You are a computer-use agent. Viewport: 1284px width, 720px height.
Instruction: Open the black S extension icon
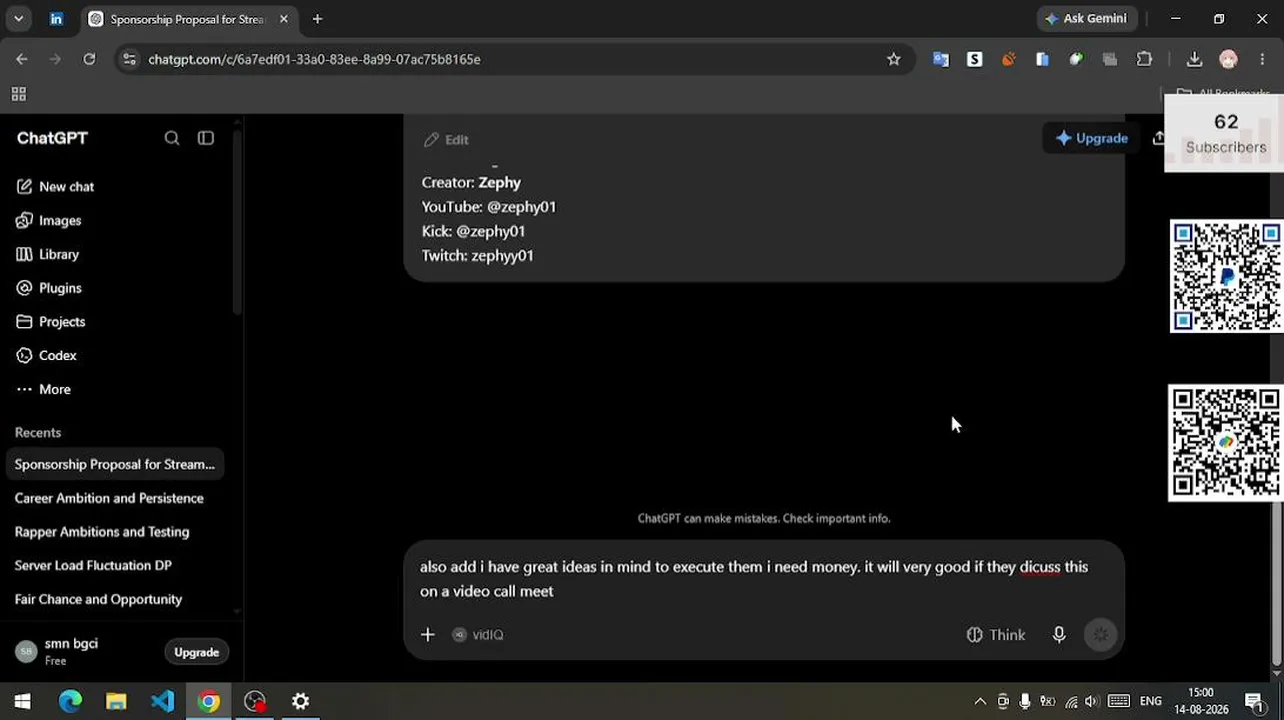point(974,60)
